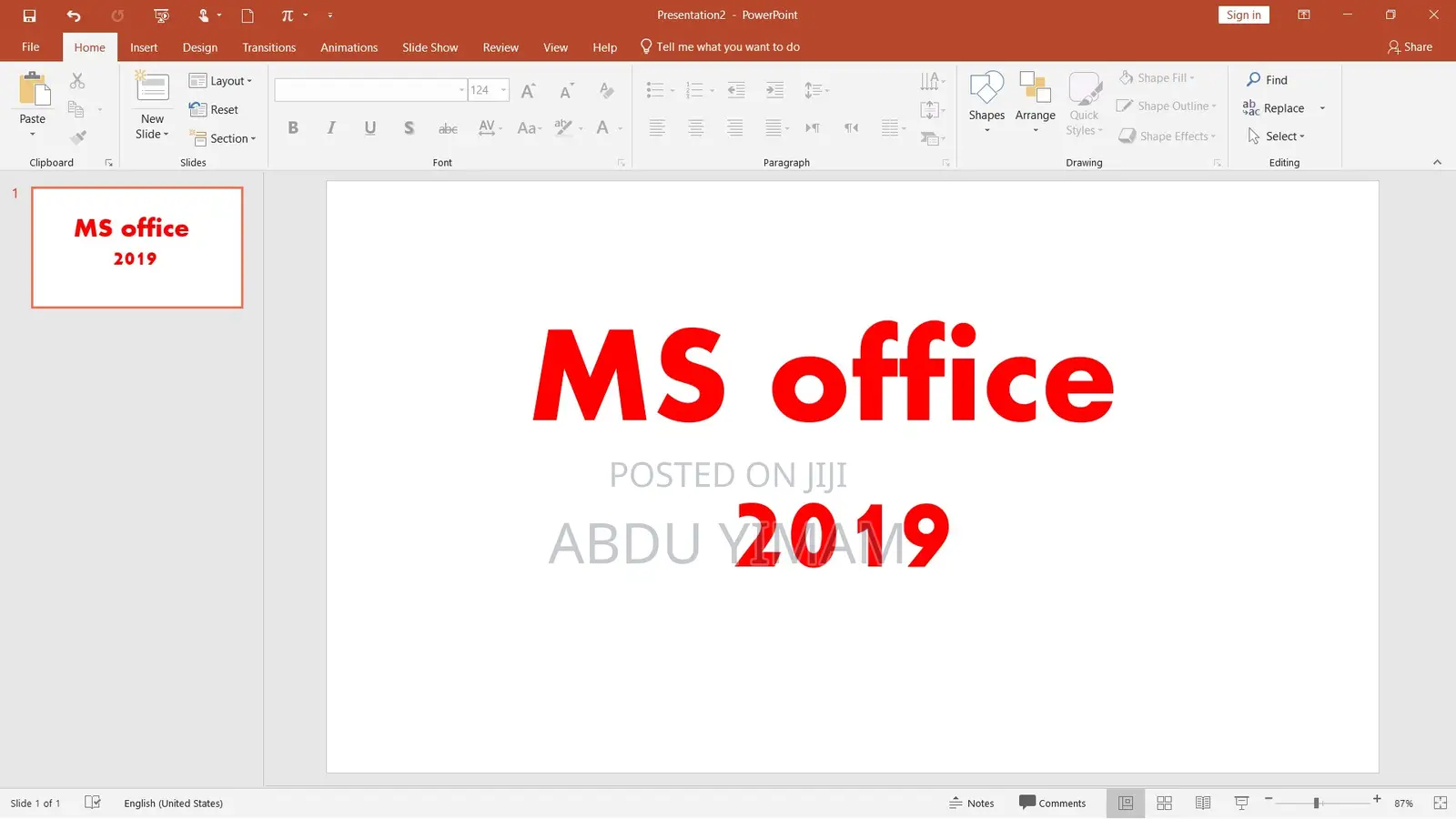Center the paragraph text
This screenshot has width=1456, height=819.
coord(696,127)
